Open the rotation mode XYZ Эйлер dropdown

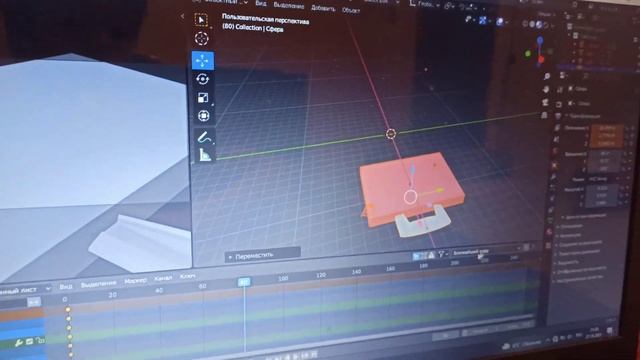pos(603,179)
